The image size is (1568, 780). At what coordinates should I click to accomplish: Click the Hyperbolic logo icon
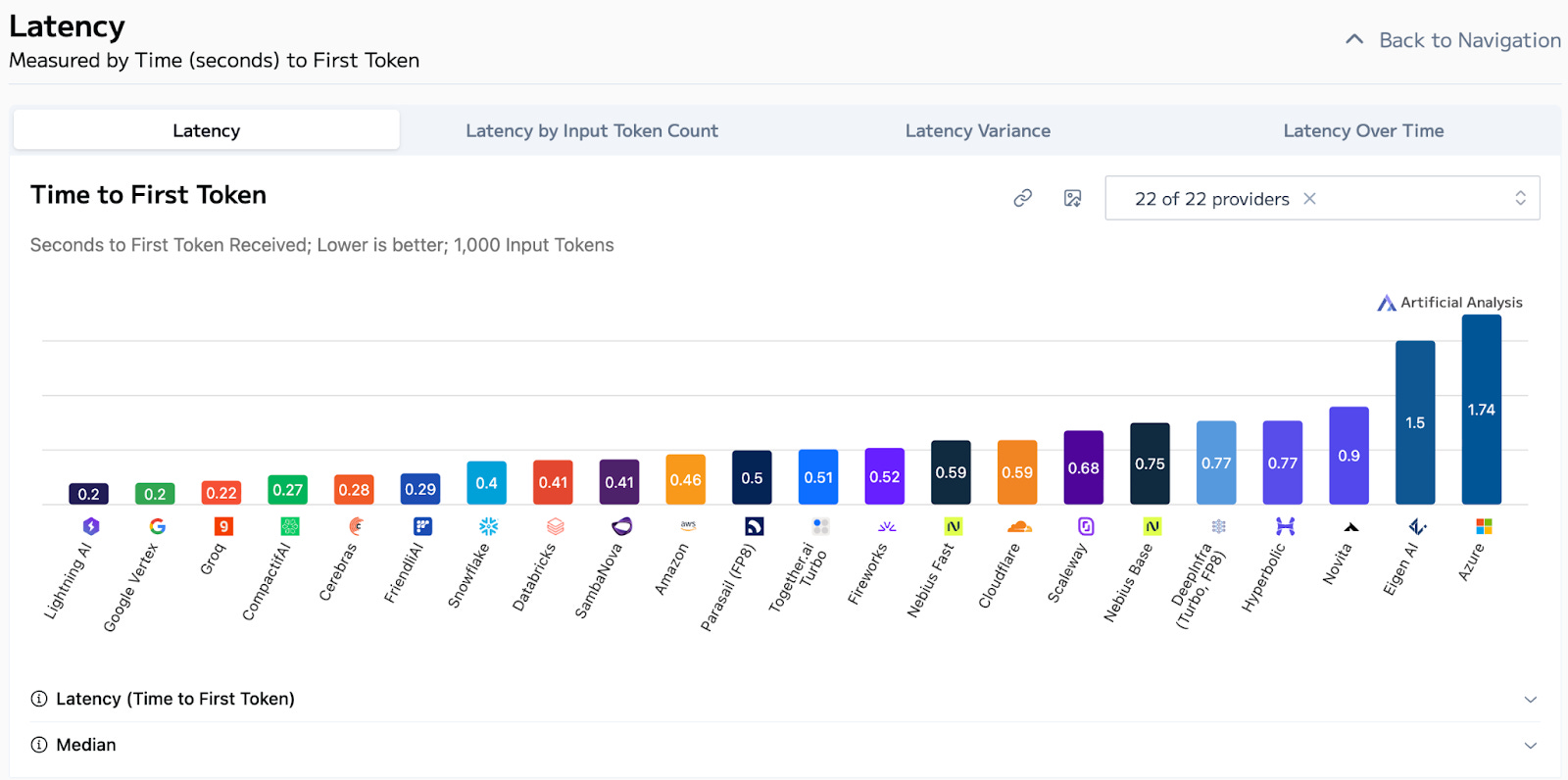(x=1285, y=526)
